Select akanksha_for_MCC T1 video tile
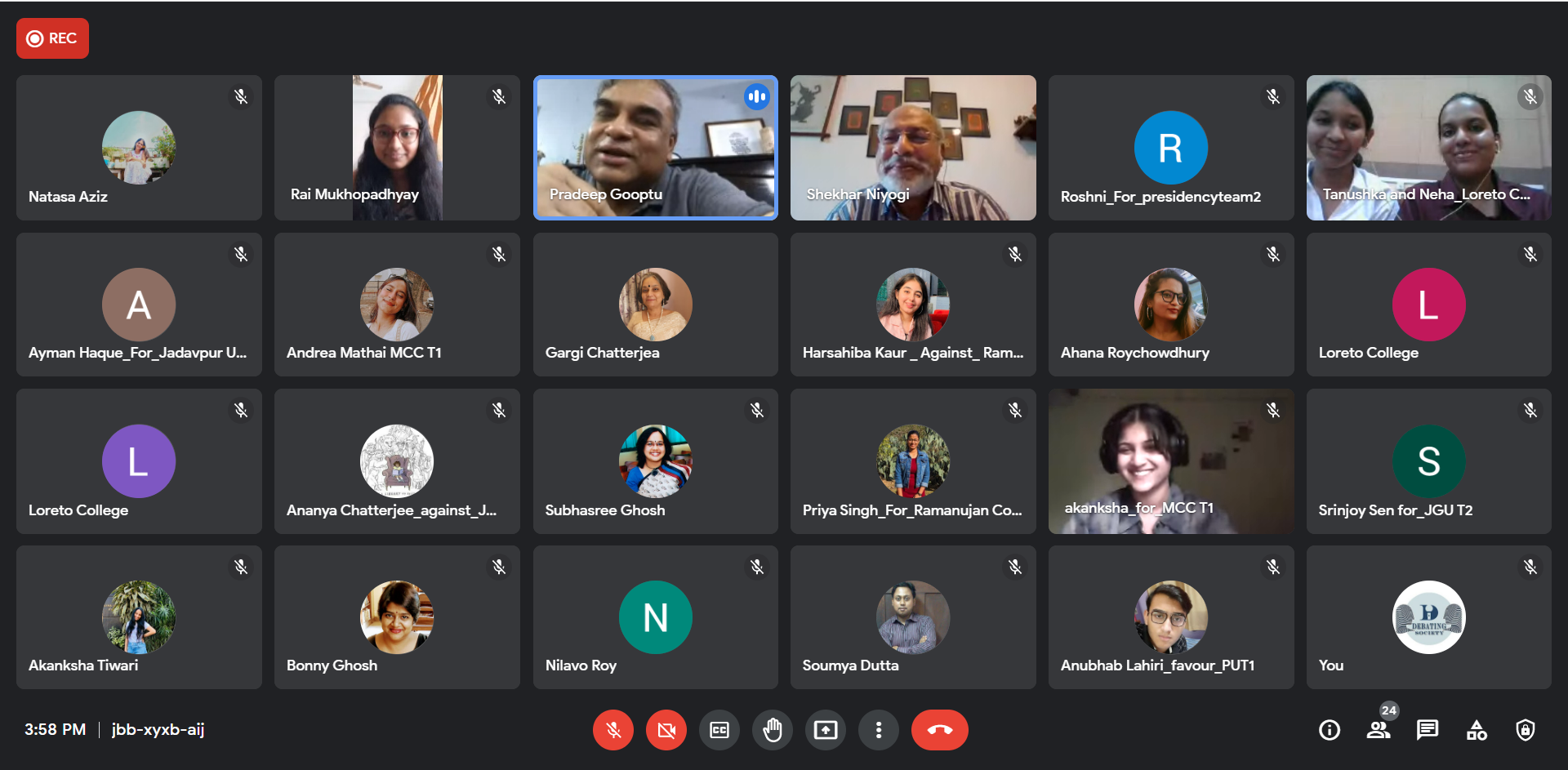This screenshot has width=1568, height=770. coord(1171,461)
